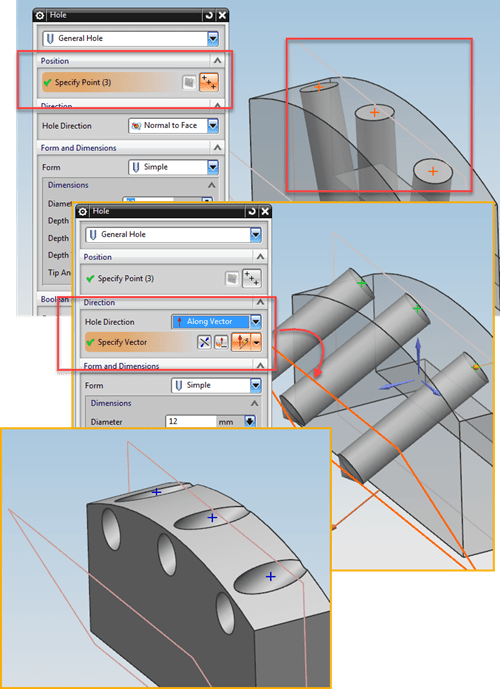This screenshot has height=689, width=500.
Task: Collapse Position section in front Hole dialog
Action: click(x=260, y=257)
